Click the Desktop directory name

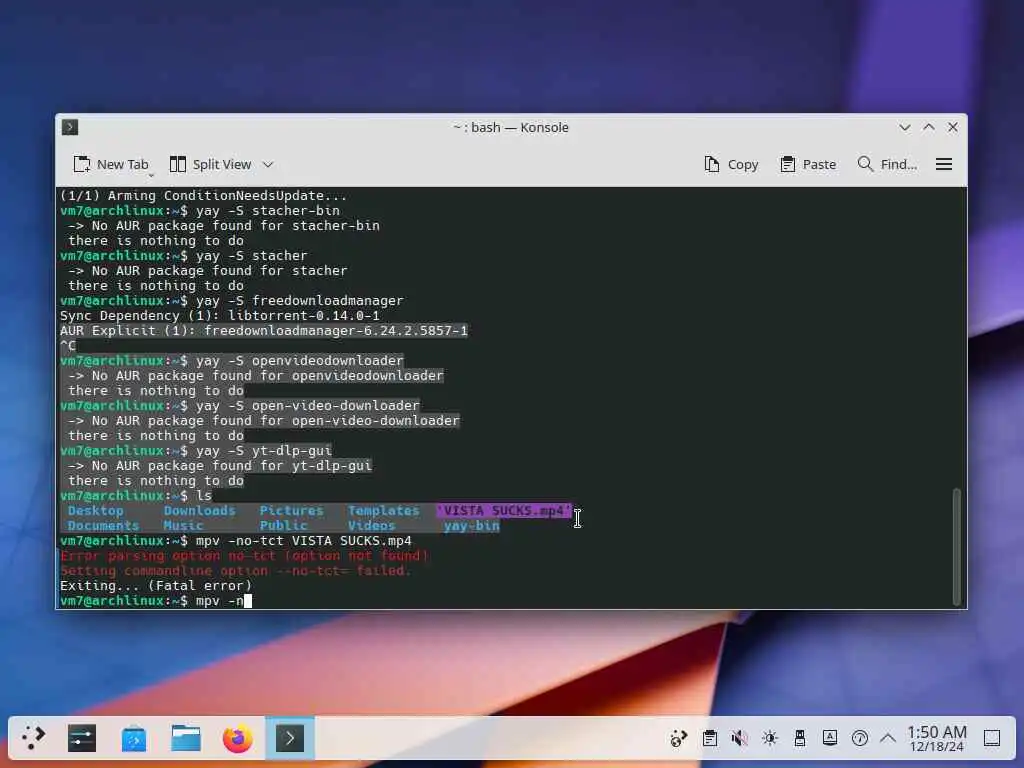click(95, 511)
